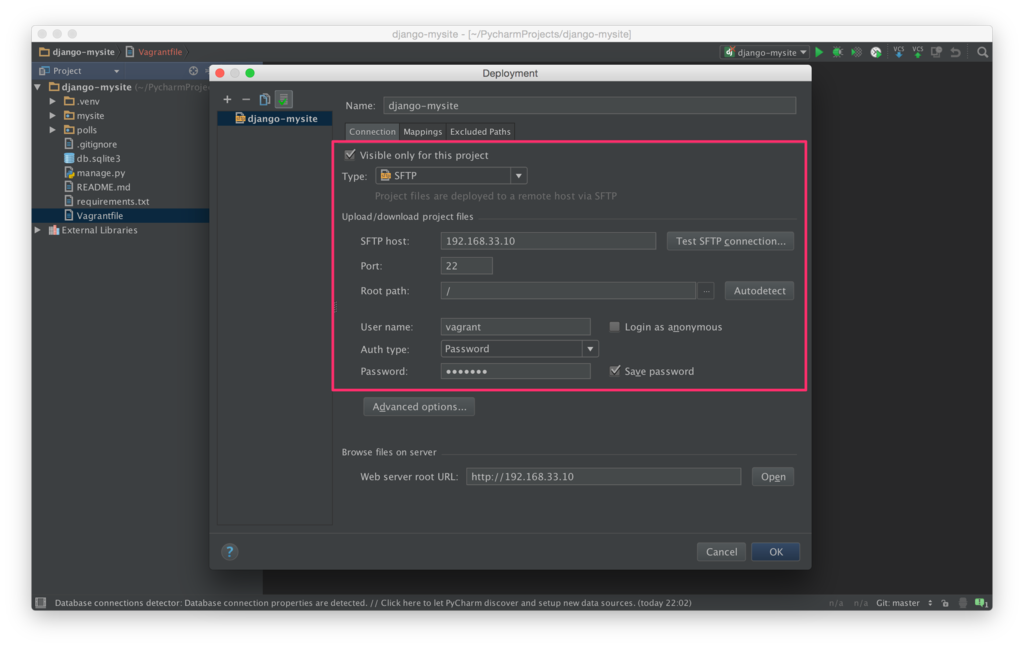Click the SFTP host field
This screenshot has width=1024, height=648.
pyautogui.click(x=548, y=241)
